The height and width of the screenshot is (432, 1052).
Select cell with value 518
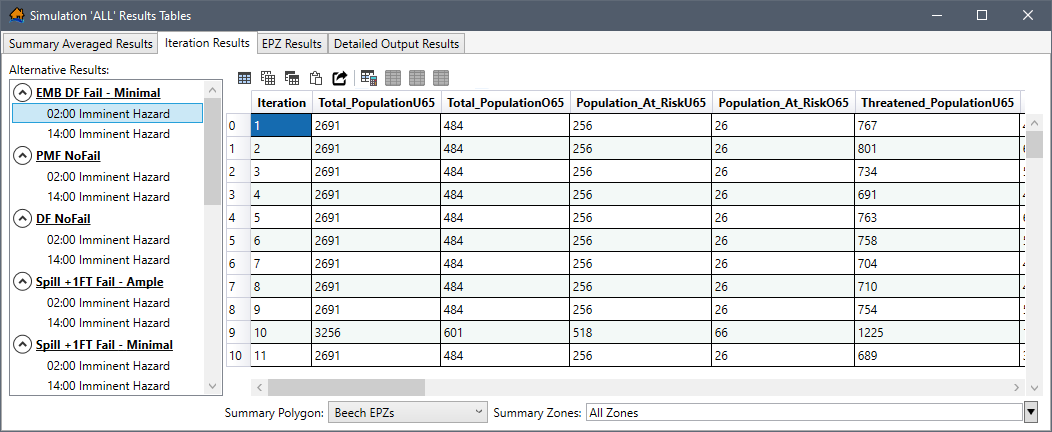click(641, 332)
